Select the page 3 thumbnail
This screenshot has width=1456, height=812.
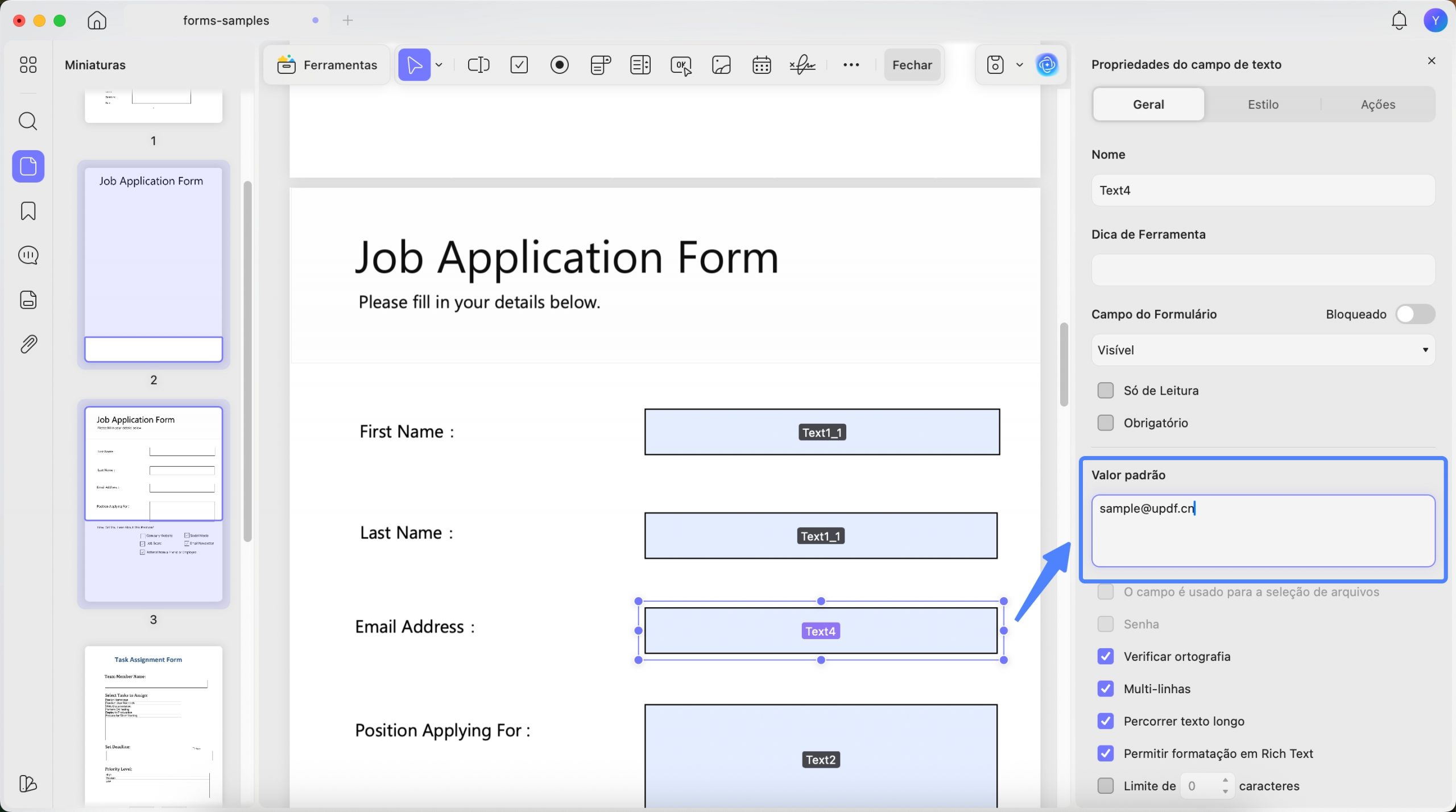154,504
